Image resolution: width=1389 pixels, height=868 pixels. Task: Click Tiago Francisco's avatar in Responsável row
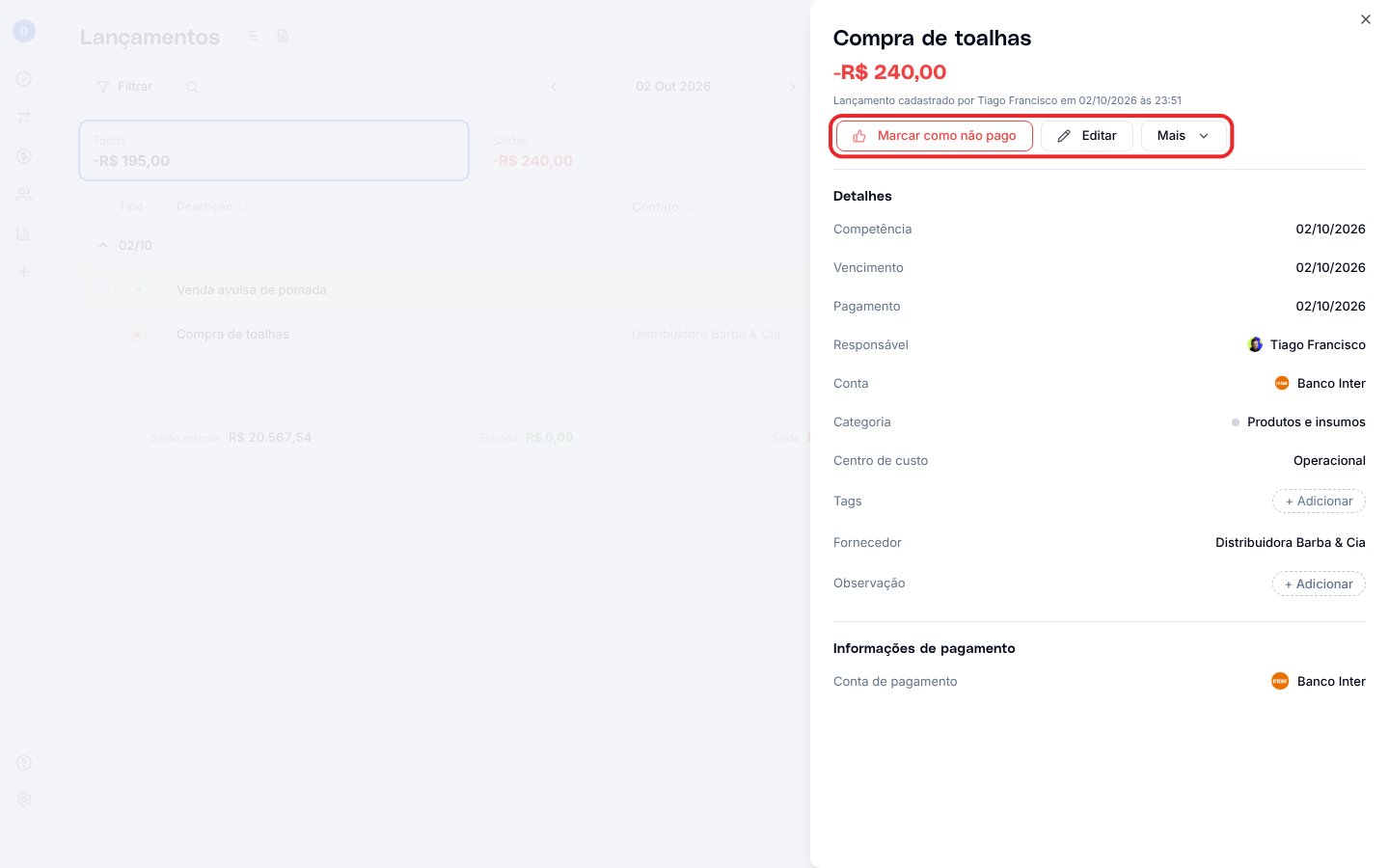(x=1255, y=344)
